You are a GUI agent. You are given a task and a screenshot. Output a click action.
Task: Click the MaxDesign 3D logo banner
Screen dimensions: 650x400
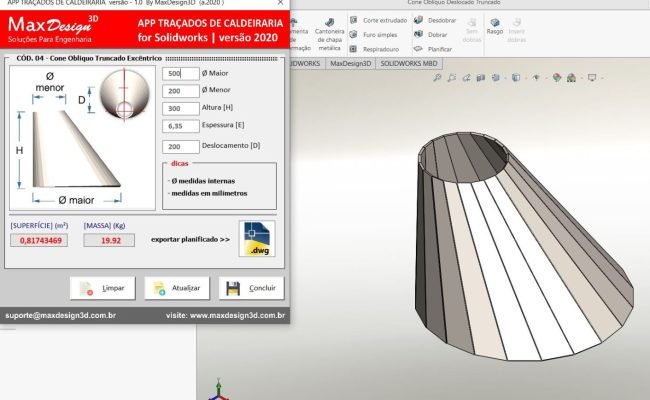click(x=144, y=29)
